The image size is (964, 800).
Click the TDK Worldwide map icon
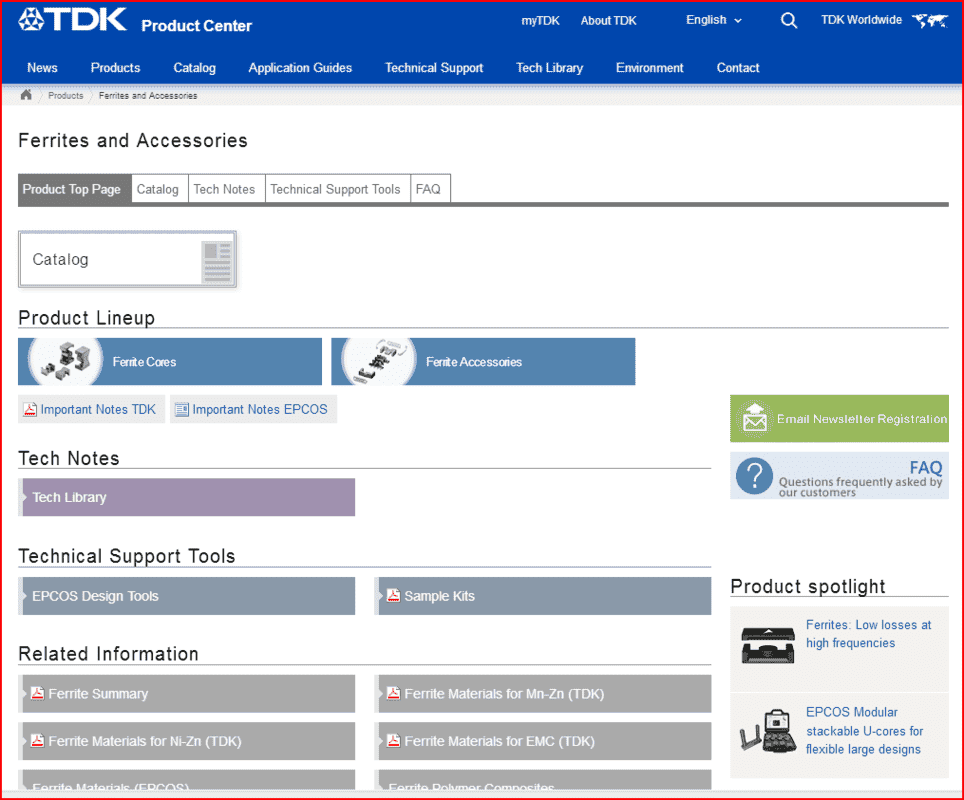929,20
